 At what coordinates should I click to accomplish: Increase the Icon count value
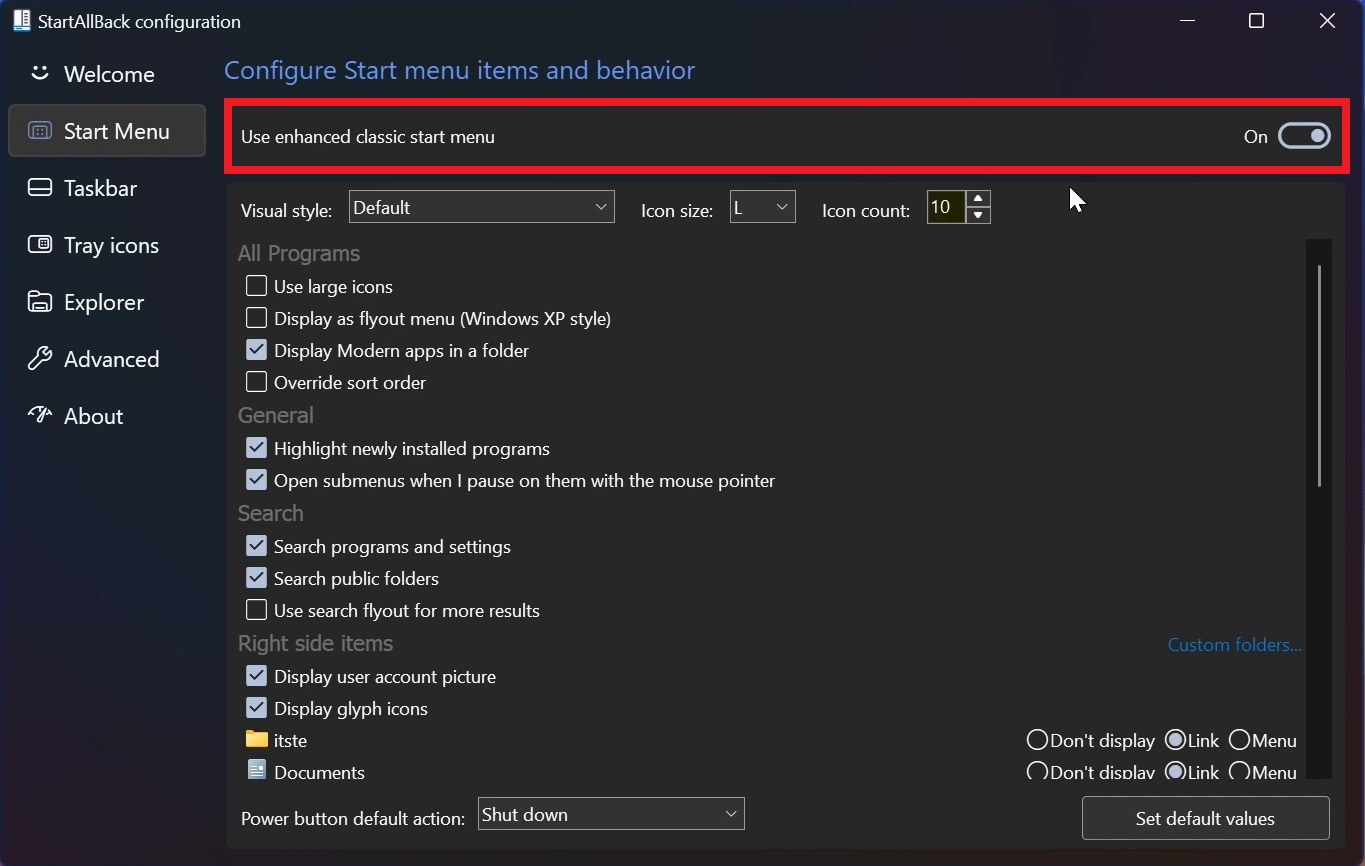(x=977, y=200)
